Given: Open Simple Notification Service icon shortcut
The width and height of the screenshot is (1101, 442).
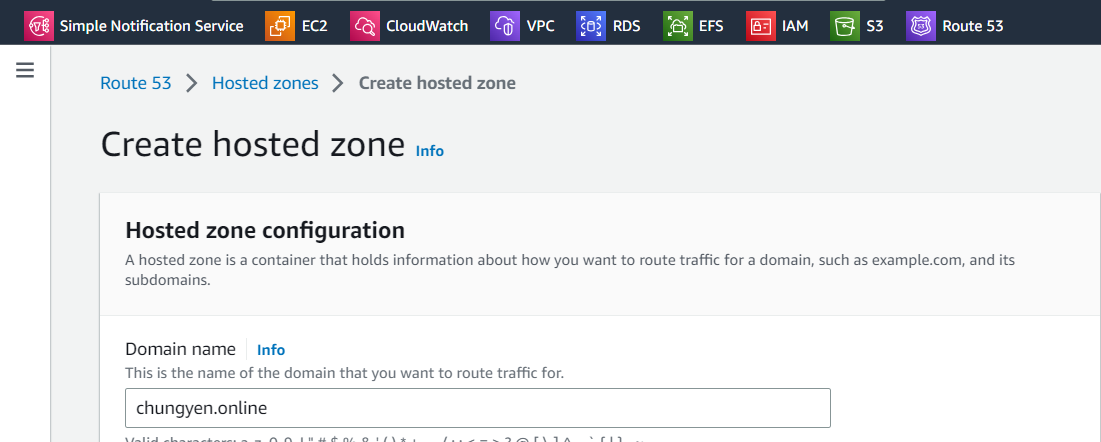Looking at the screenshot, I should point(39,26).
